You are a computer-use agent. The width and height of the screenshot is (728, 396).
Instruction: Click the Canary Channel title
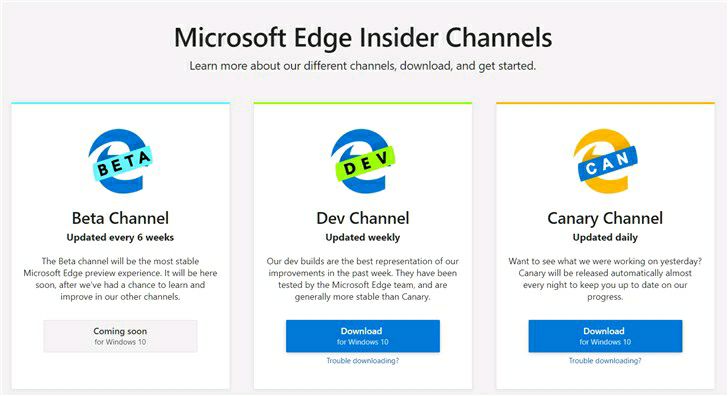click(605, 218)
